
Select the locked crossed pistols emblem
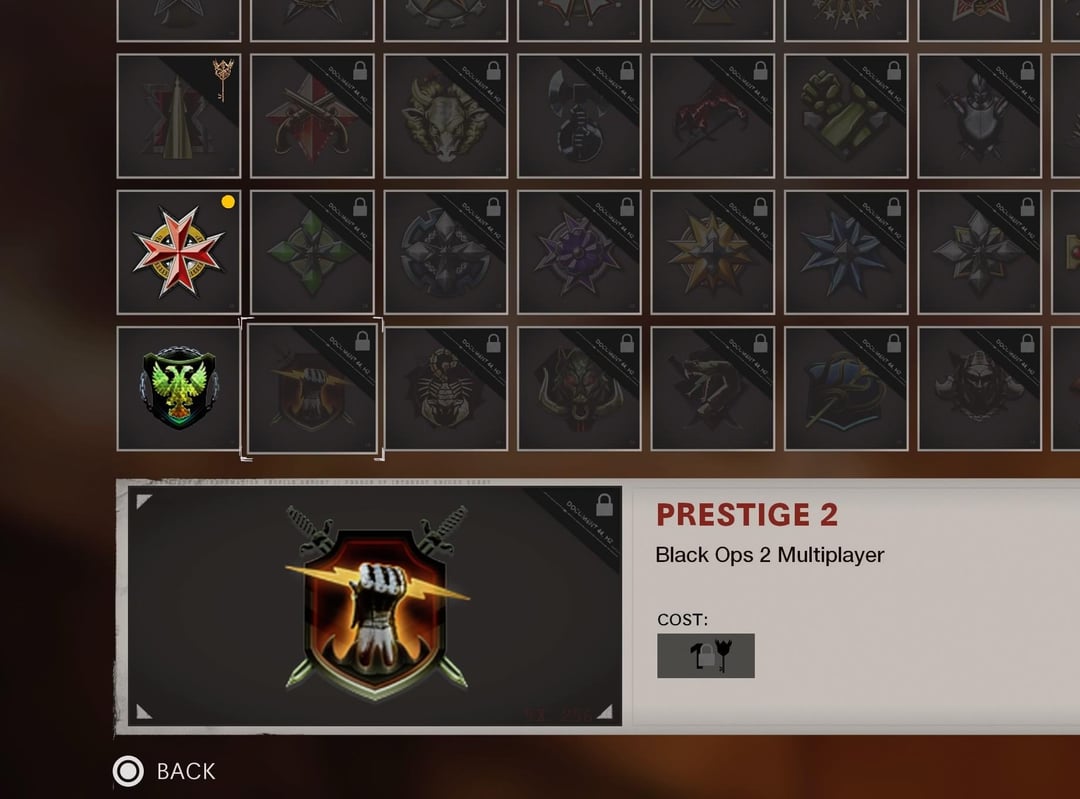(312, 116)
